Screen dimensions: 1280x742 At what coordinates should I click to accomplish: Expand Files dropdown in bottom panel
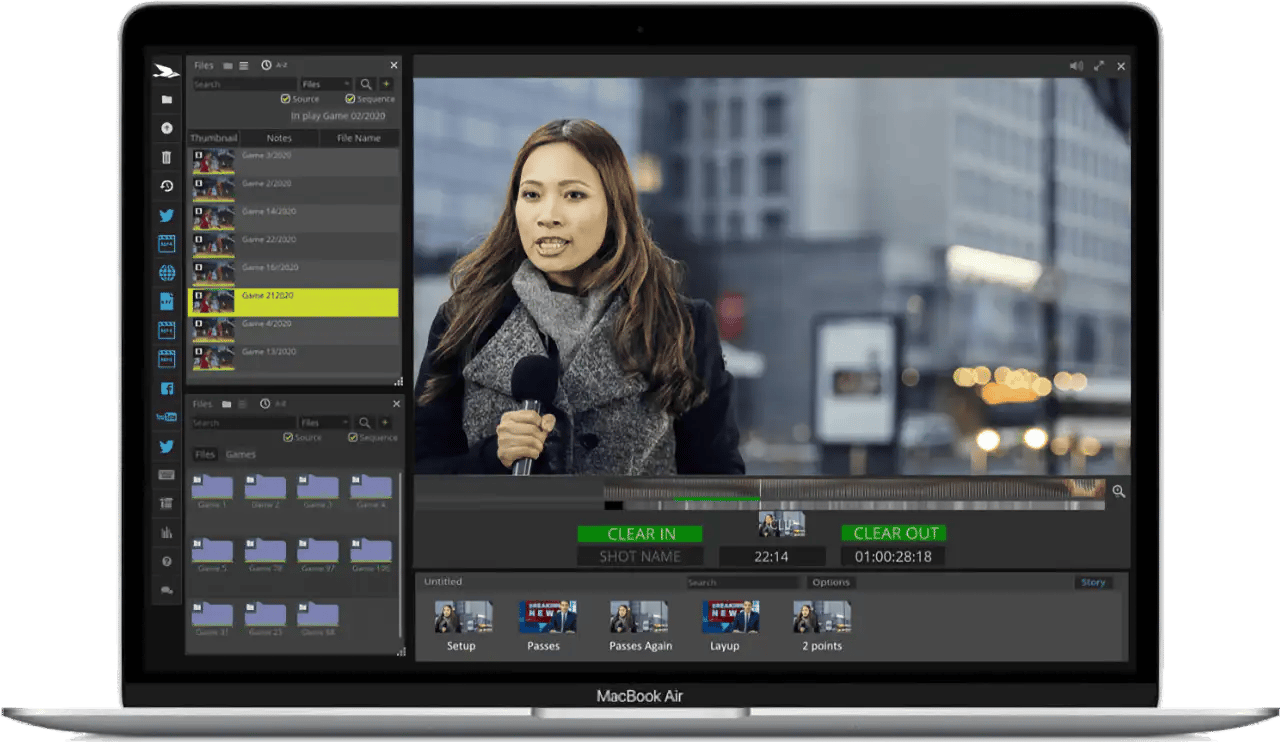click(x=325, y=423)
